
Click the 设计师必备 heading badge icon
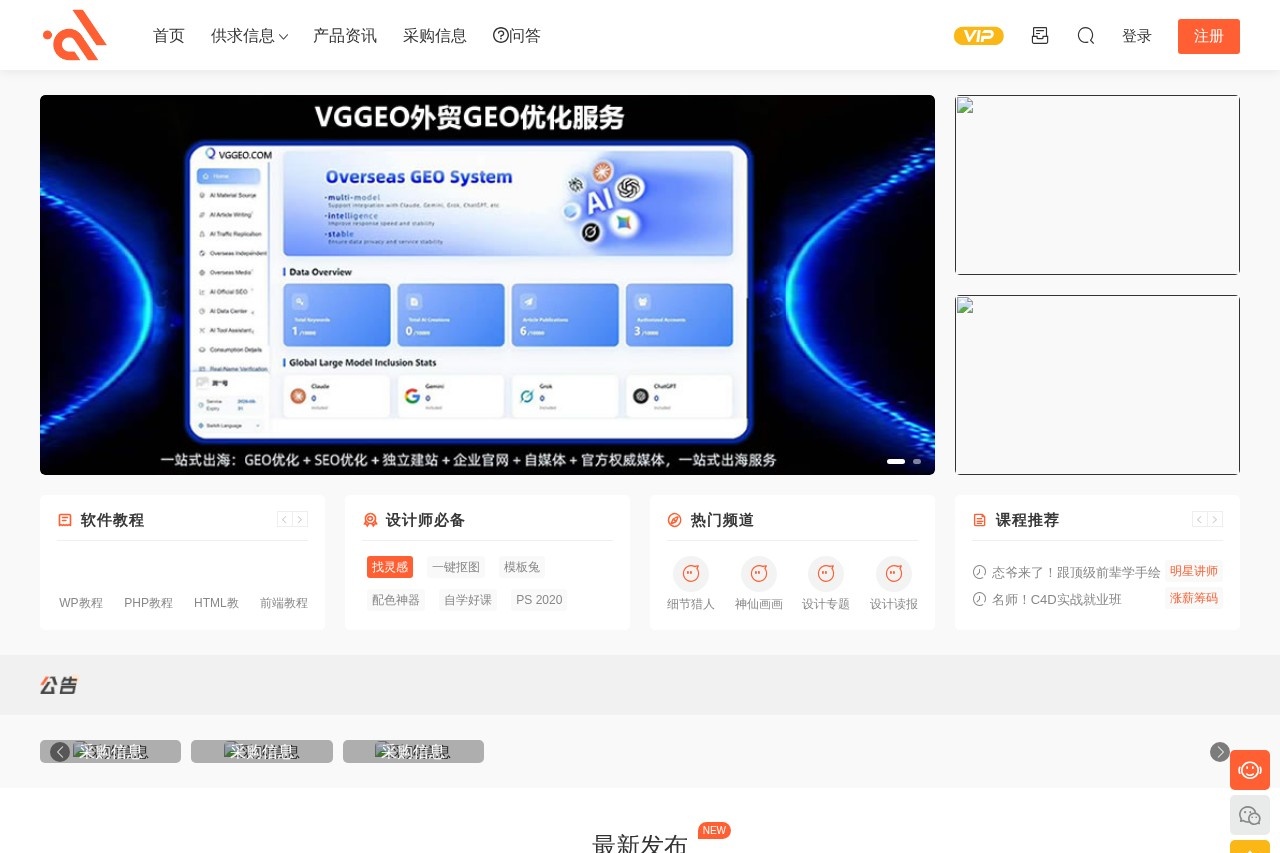tap(370, 520)
